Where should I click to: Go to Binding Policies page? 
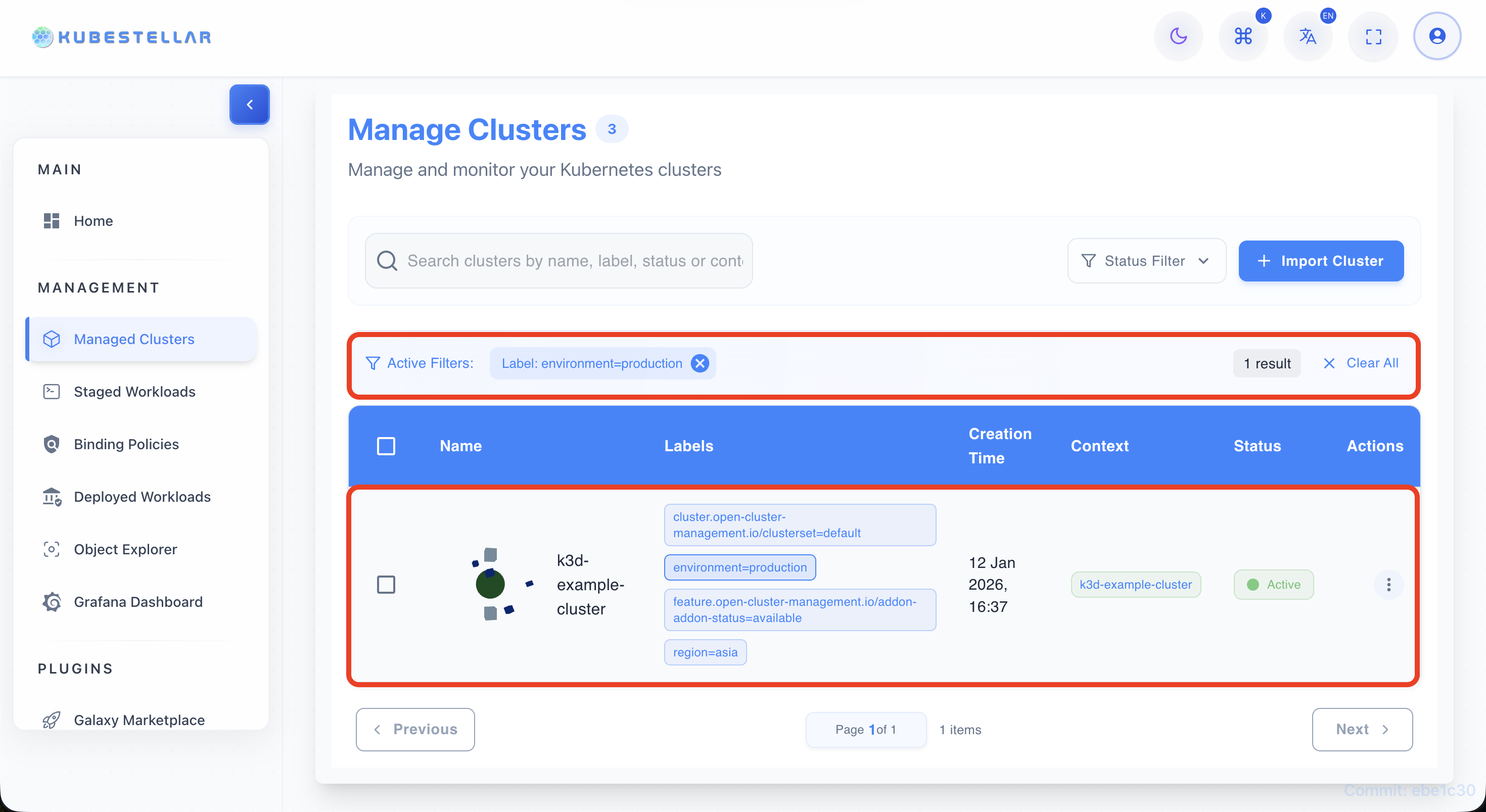126,444
